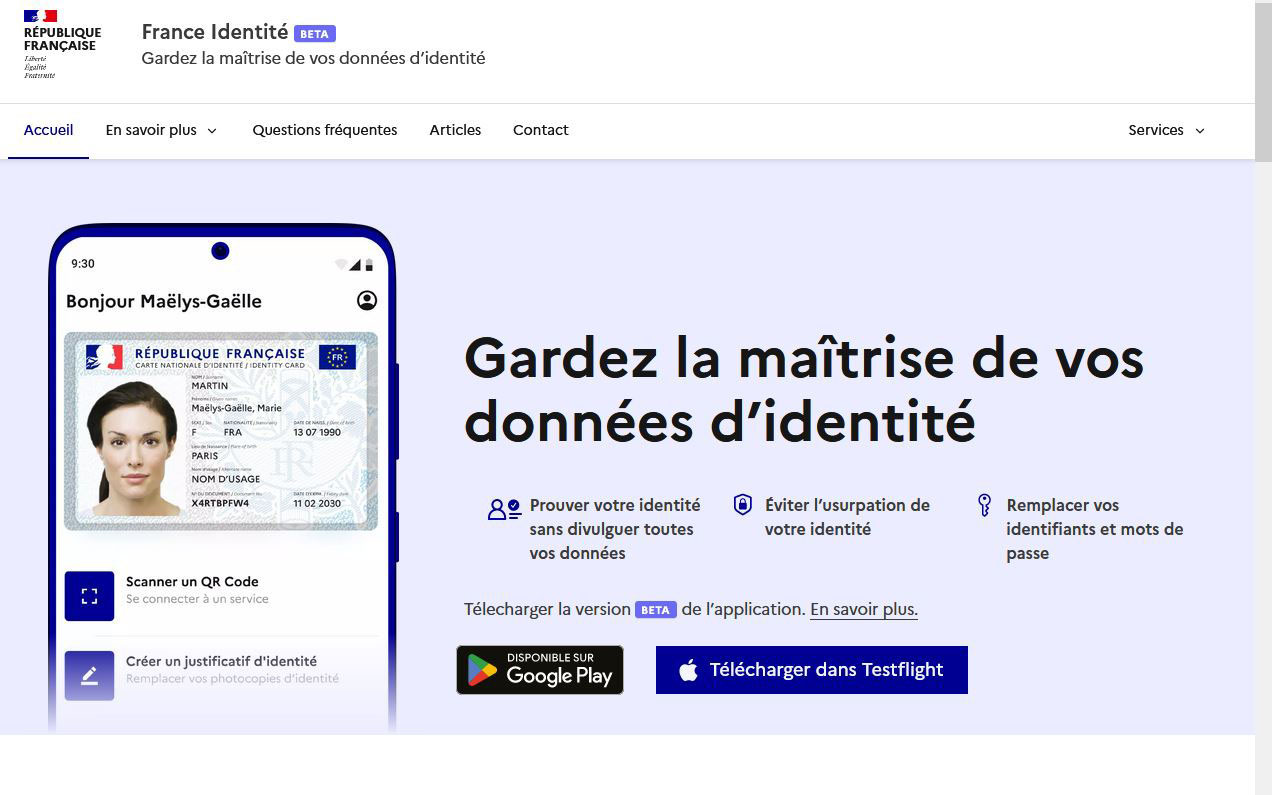Click the shield lock icon
This screenshot has width=1272, height=795.
742,505
